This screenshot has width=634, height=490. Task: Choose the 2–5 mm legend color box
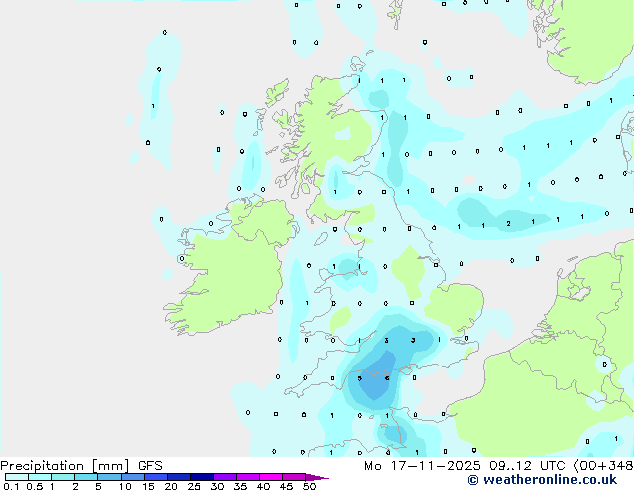click(x=86, y=477)
